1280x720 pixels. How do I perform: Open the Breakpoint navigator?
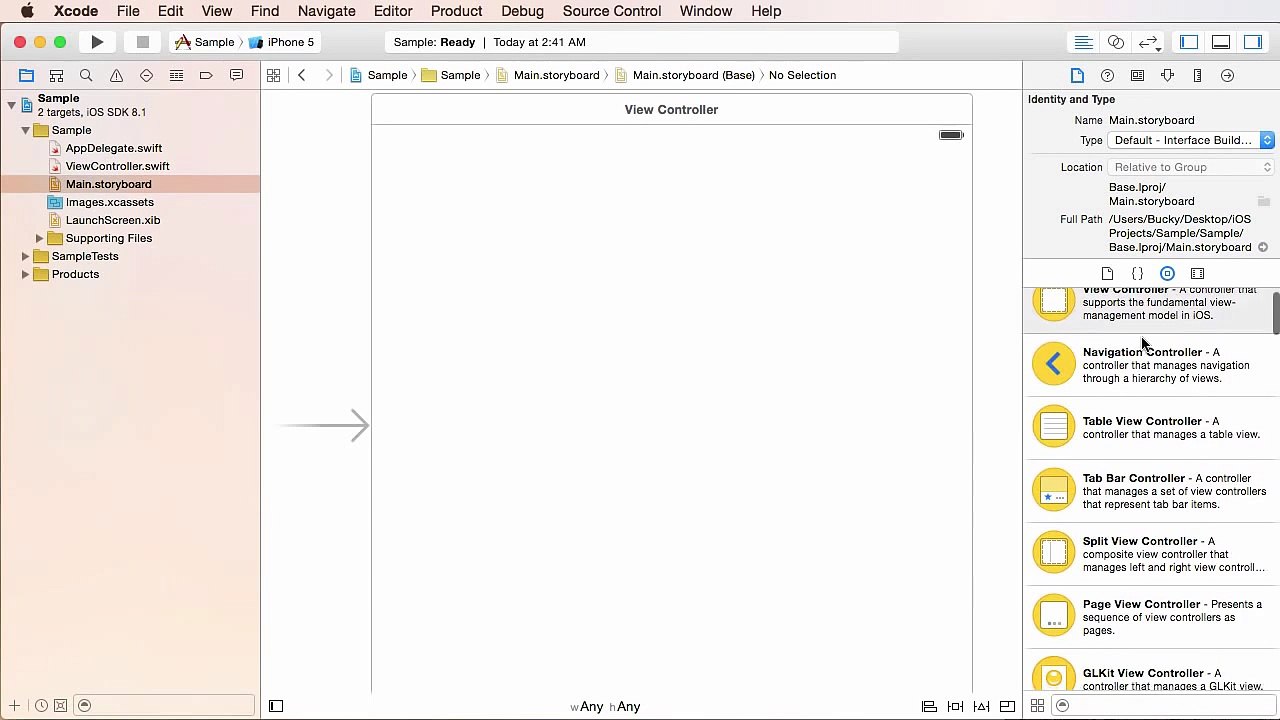click(x=206, y=75)
